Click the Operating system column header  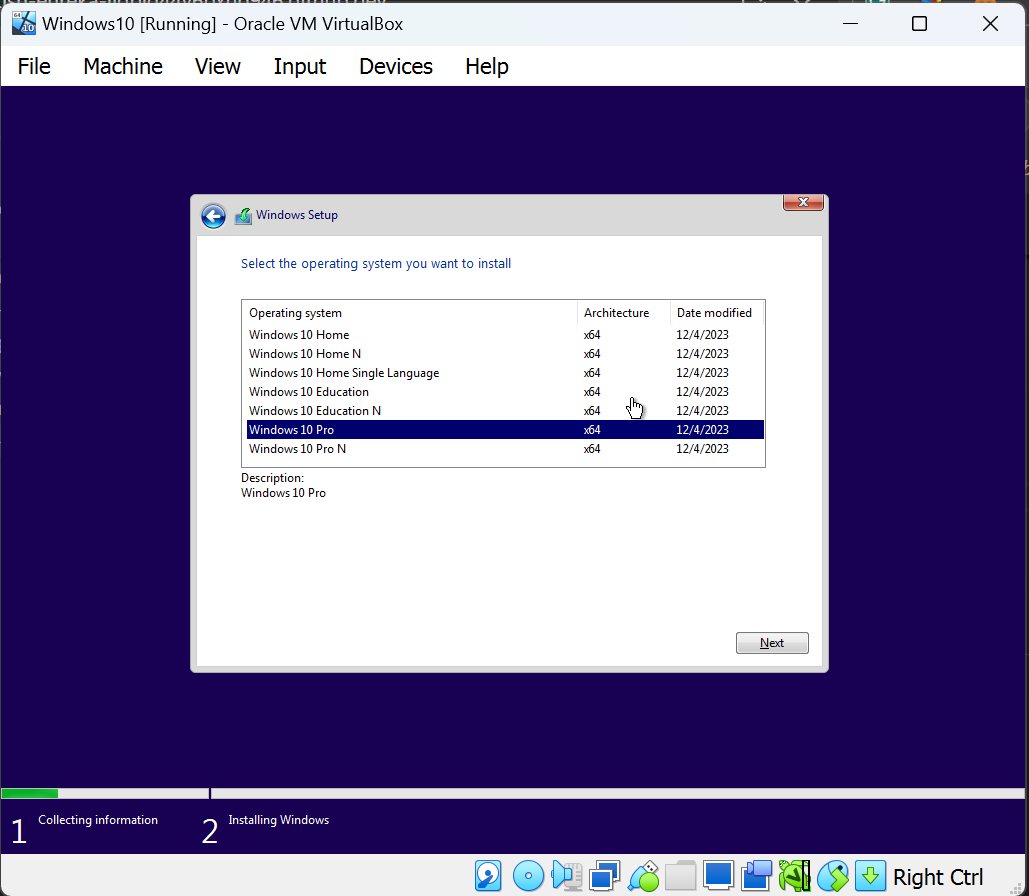click(x=410, y=313)
